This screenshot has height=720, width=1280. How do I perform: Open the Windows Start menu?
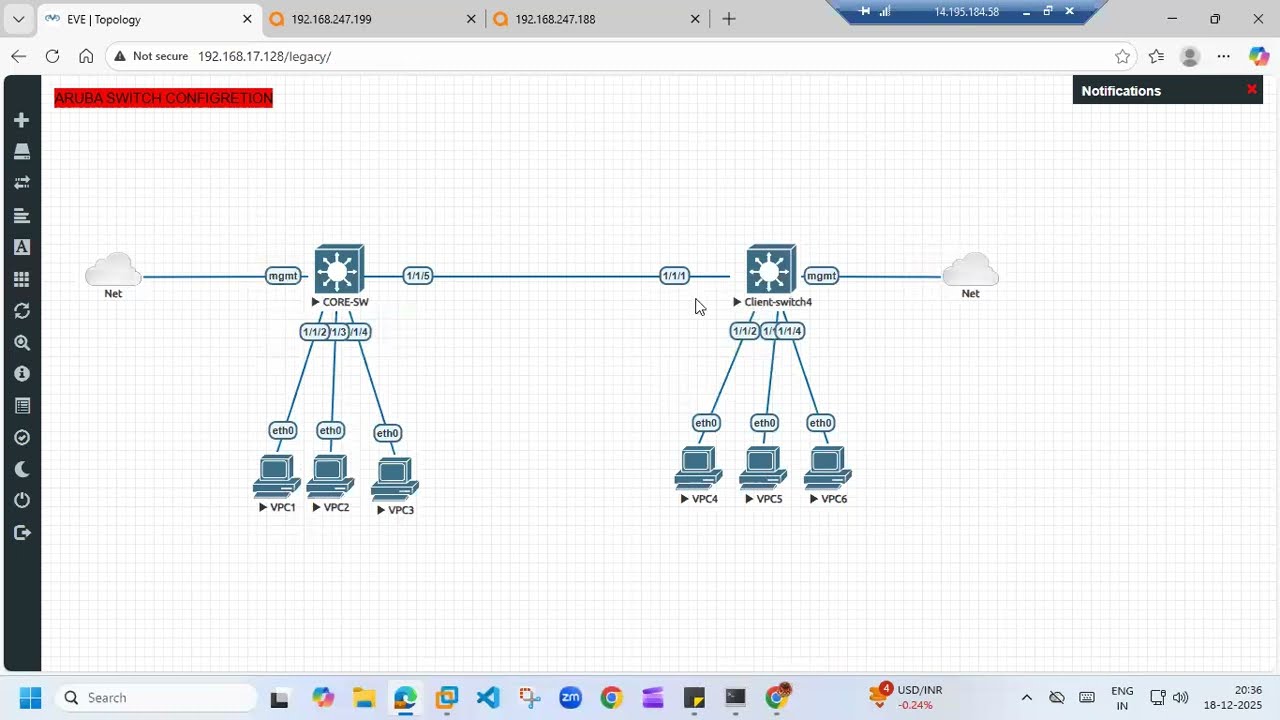point(31,697)
